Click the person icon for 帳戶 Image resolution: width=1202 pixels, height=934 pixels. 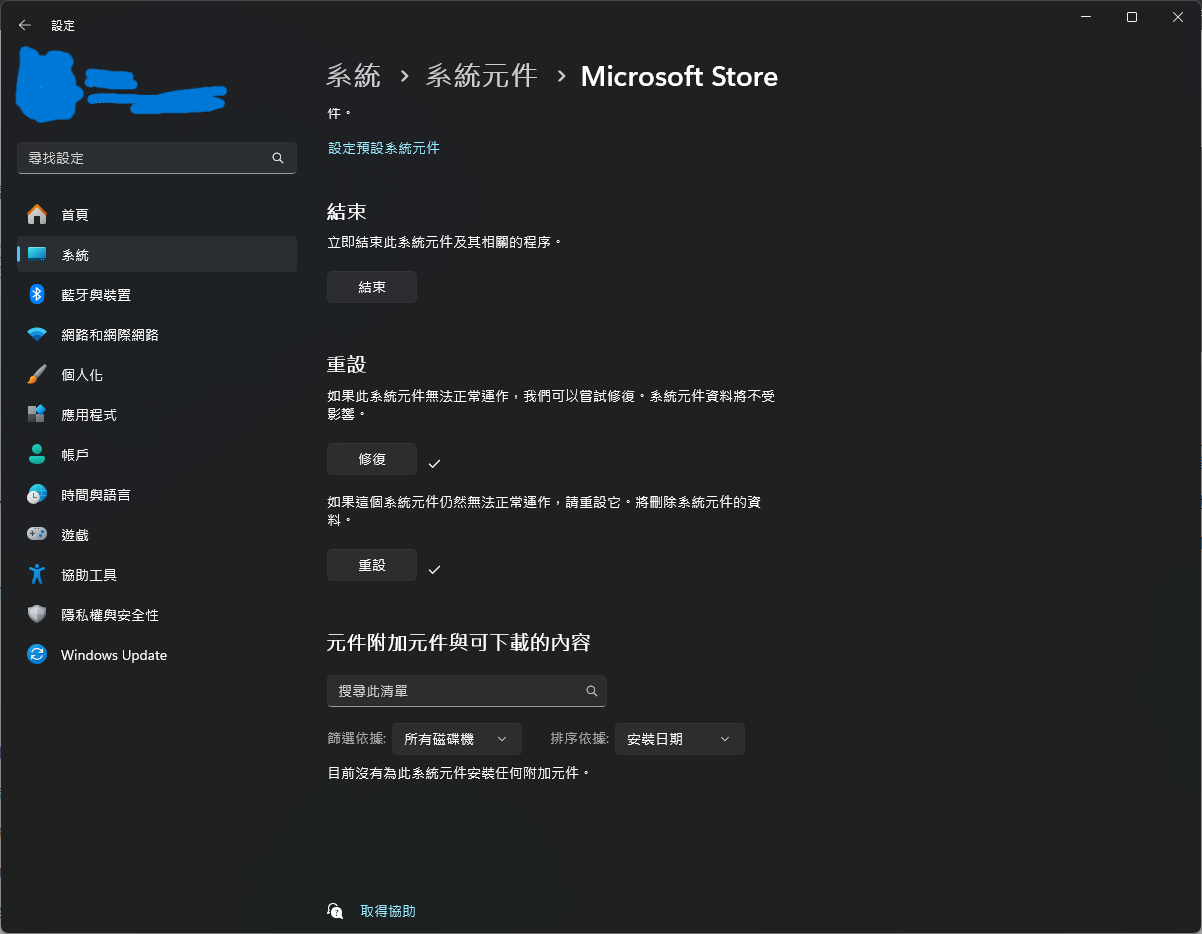(x=37, y=454)
